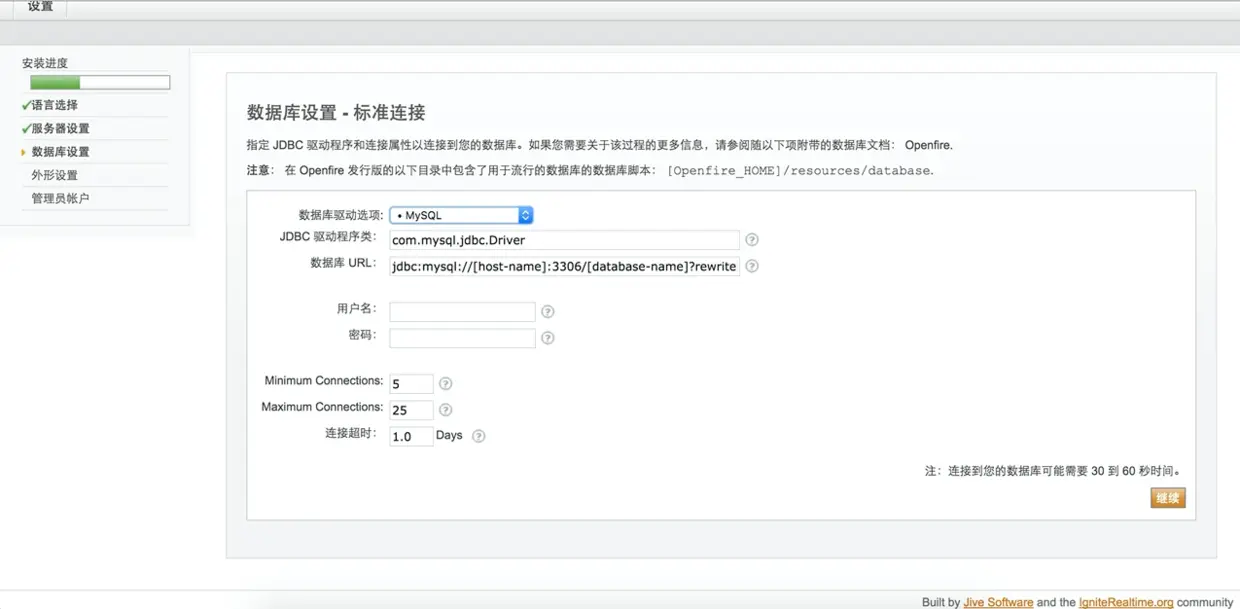Click the dropdown arrows on the MySQL selector
1240x609 pixels.
525,214
